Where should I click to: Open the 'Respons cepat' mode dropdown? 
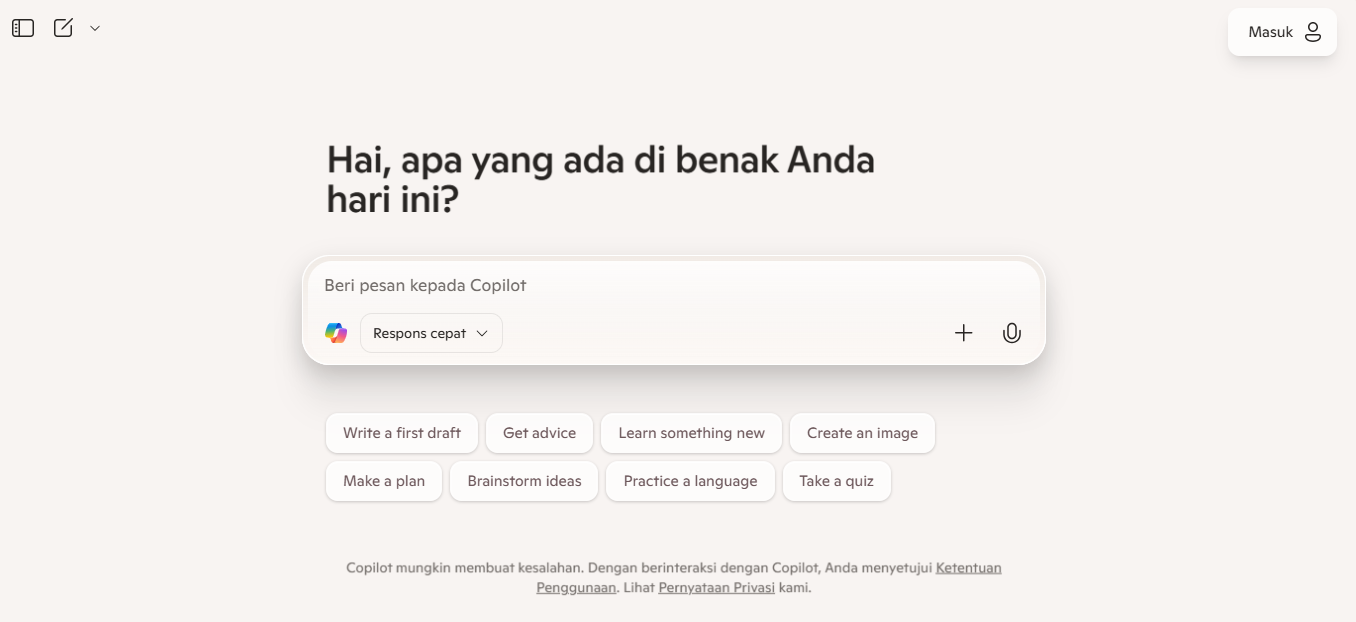(x=431, y=333)
